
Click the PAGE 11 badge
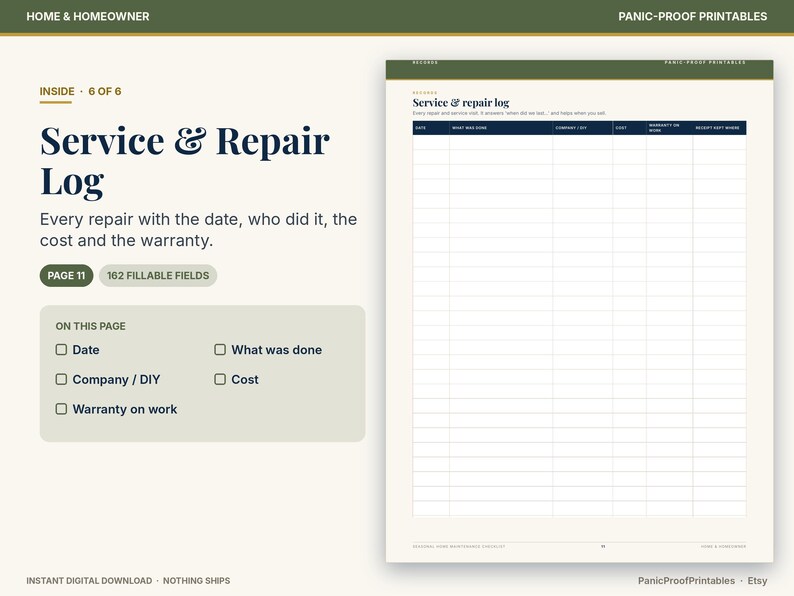66,275
